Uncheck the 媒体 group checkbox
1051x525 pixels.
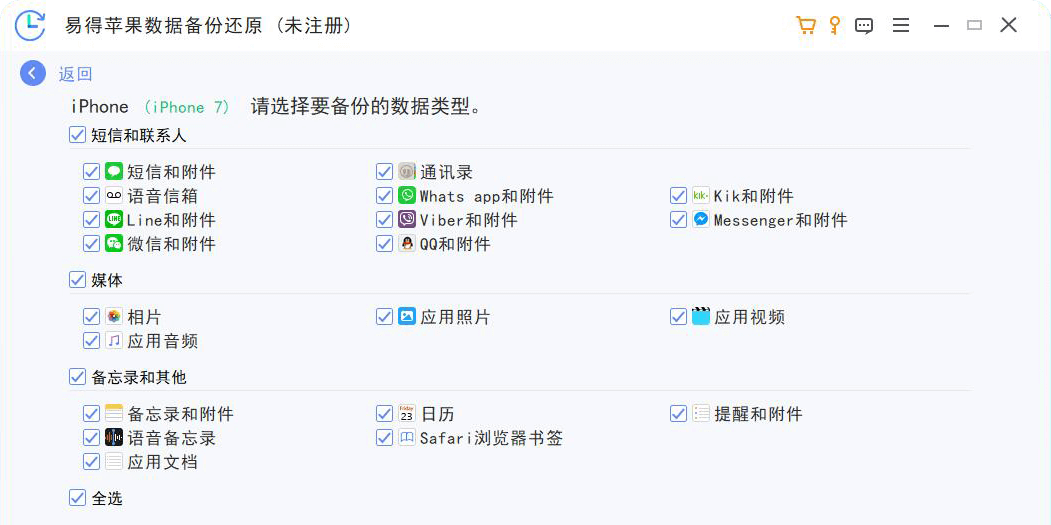(x=78, y=280)
